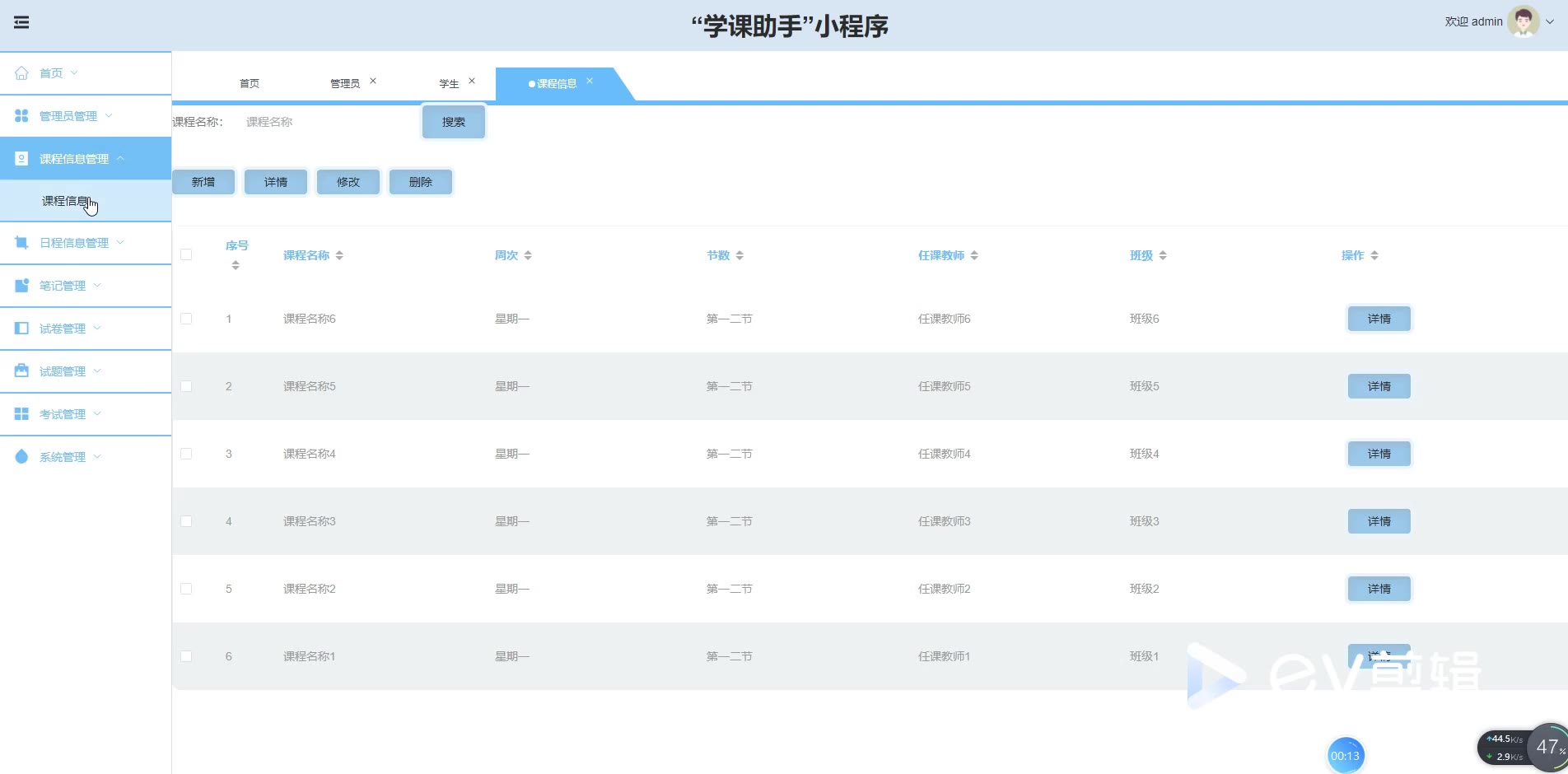Click the 试题管理 sidebar icon
The height and width of the screenshot is (774, 1568).
(x=21, y=371)
